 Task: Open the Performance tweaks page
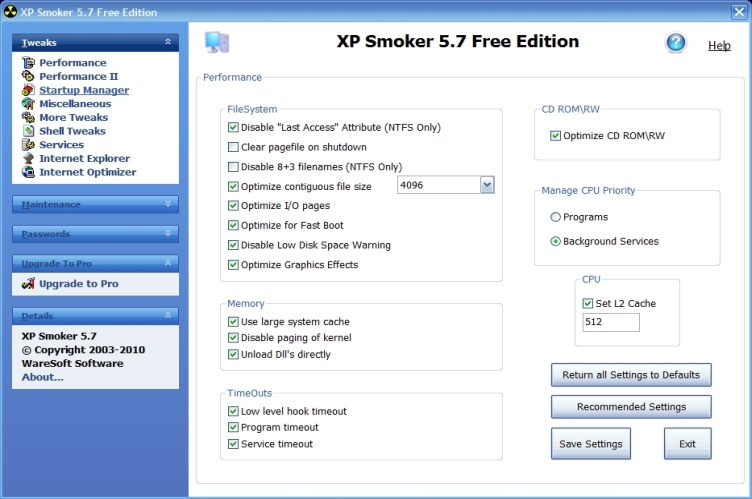point(73,63)
